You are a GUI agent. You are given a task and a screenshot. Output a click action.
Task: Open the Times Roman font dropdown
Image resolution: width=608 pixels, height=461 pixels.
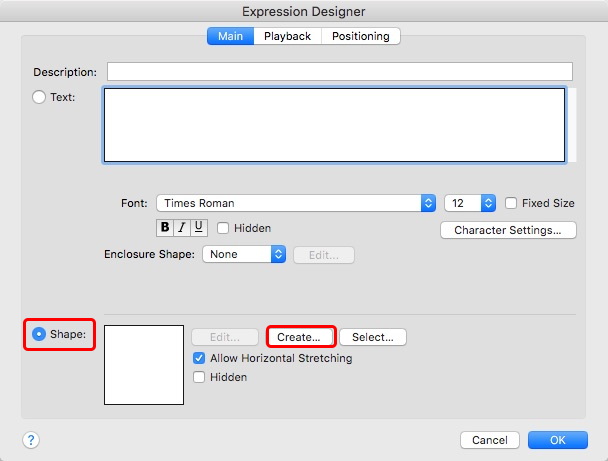[x=295, y=203]
